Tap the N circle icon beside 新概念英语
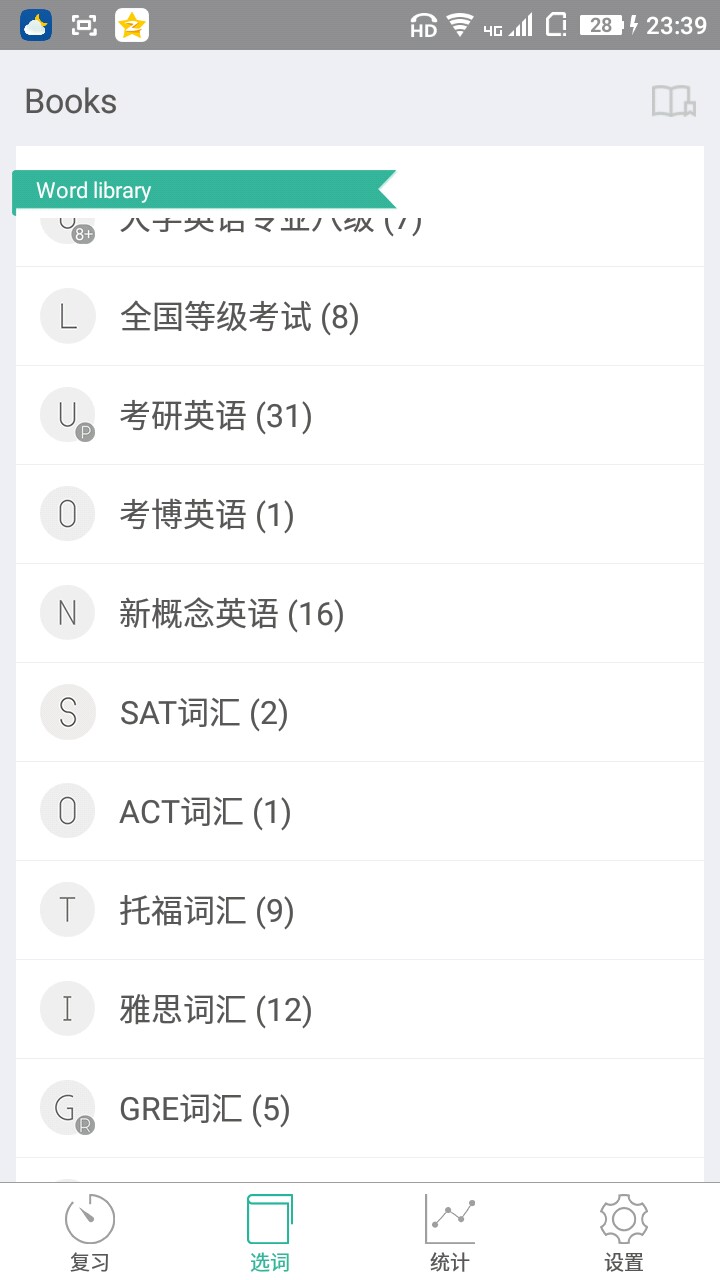This screenshot has width=720, height=1280. pyautogui.click(x=67, y=613)
